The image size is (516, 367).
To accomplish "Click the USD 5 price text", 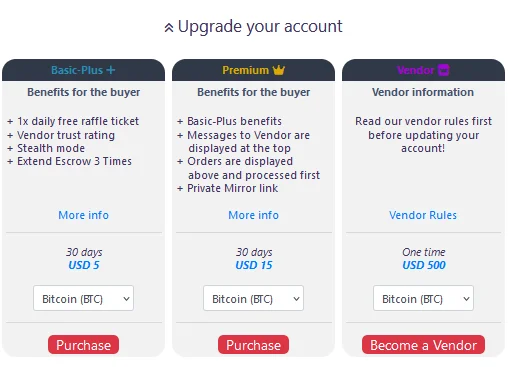I will click(84, 265).
